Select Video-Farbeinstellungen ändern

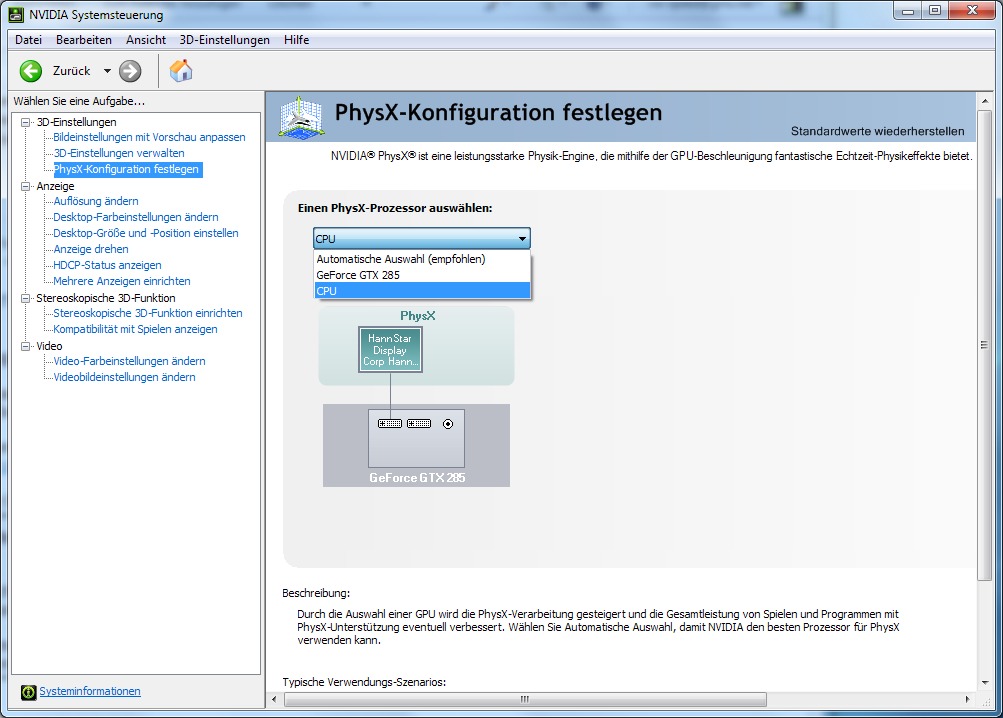tap(129, 361)
